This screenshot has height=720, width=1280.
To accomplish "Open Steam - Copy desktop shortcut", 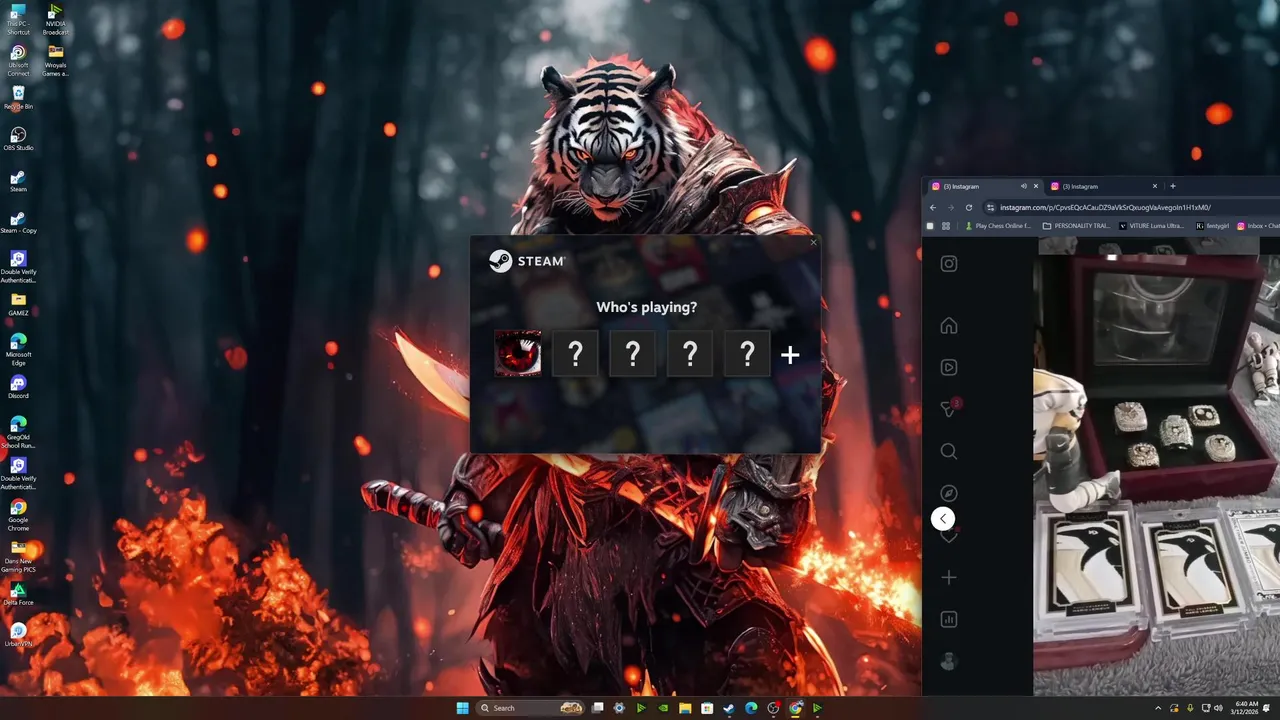I will point(18,222).
